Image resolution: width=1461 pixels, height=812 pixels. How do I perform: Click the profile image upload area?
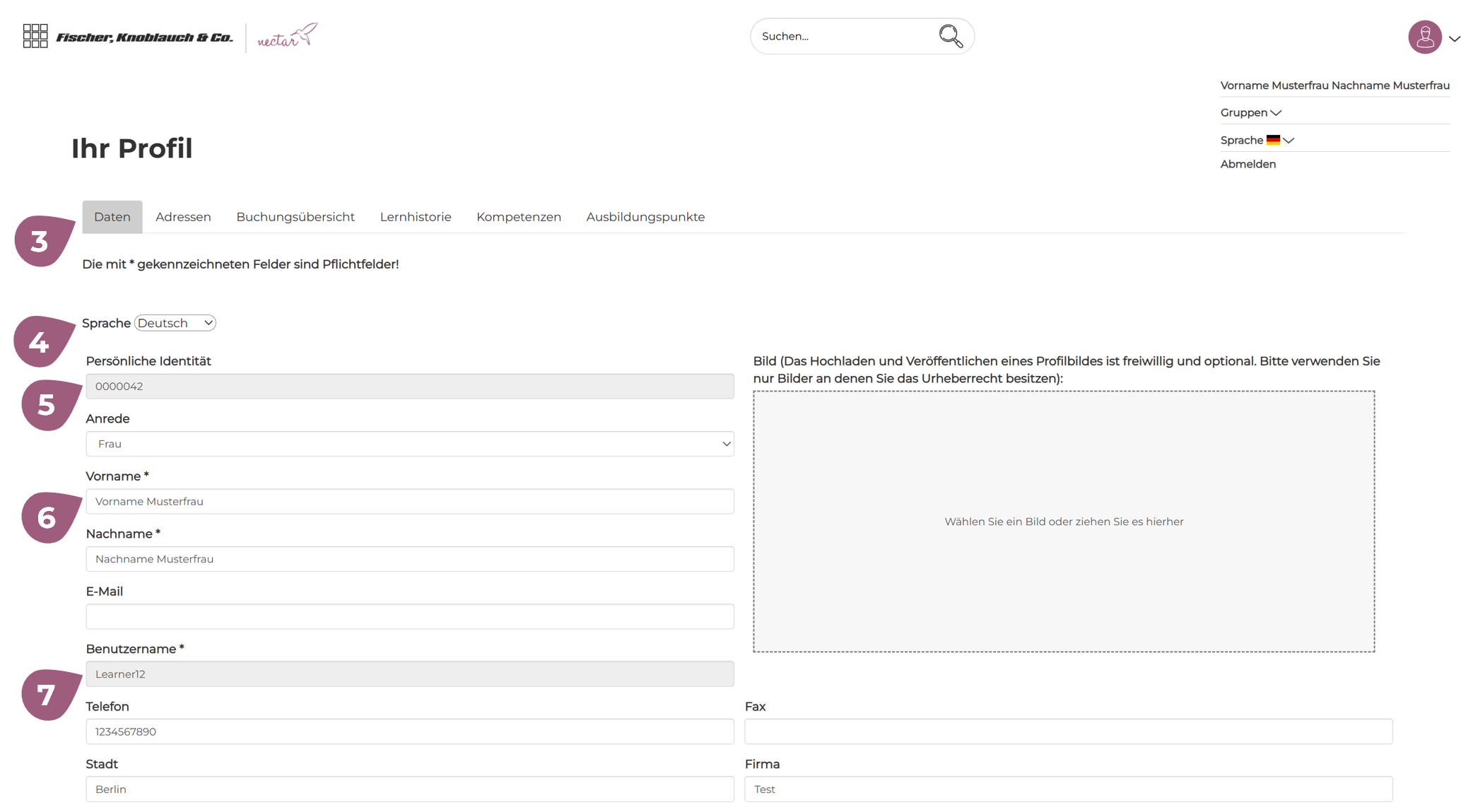[x=1063, y=522]
